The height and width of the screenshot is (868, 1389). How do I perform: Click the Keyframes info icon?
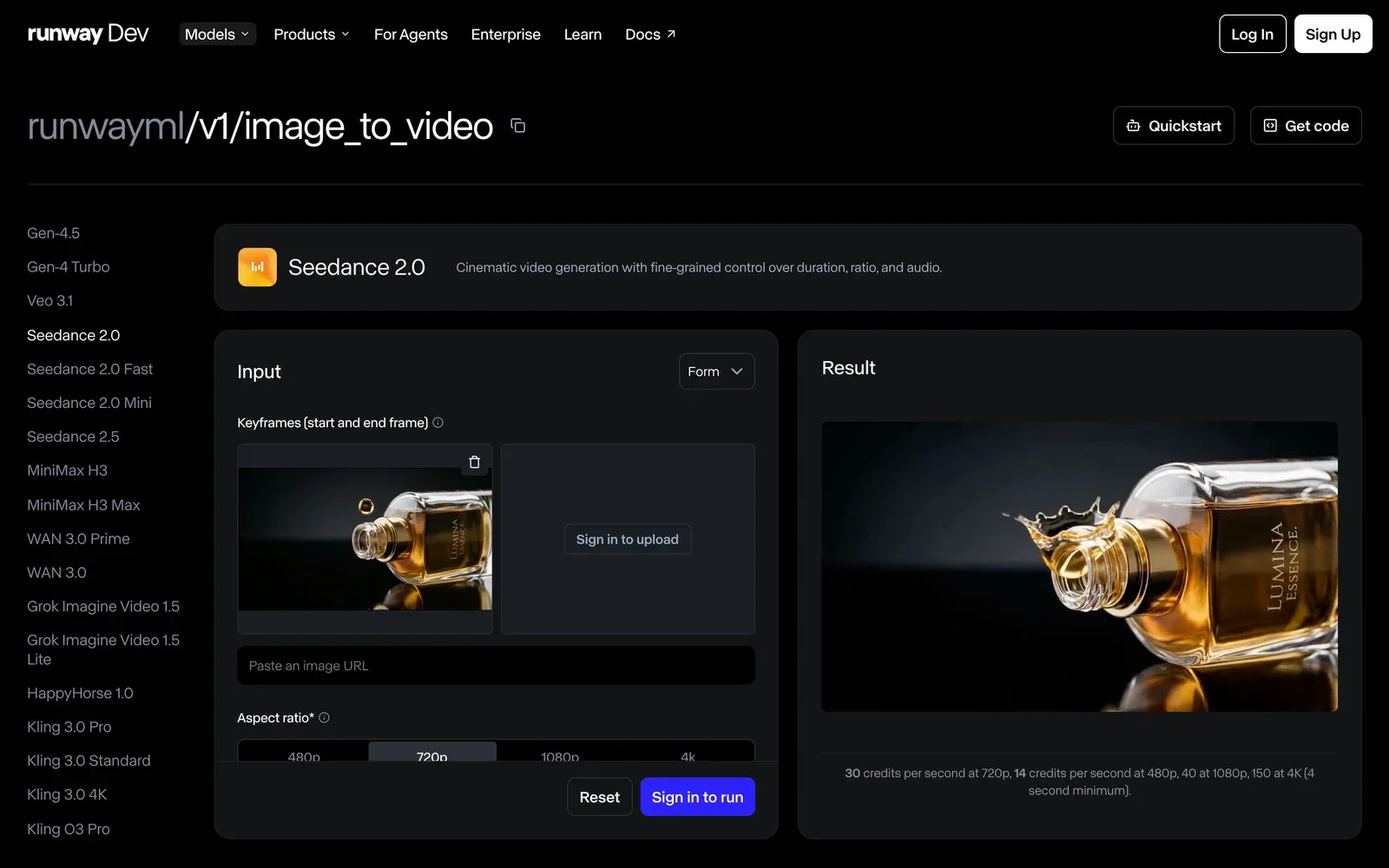click(438, 423)
